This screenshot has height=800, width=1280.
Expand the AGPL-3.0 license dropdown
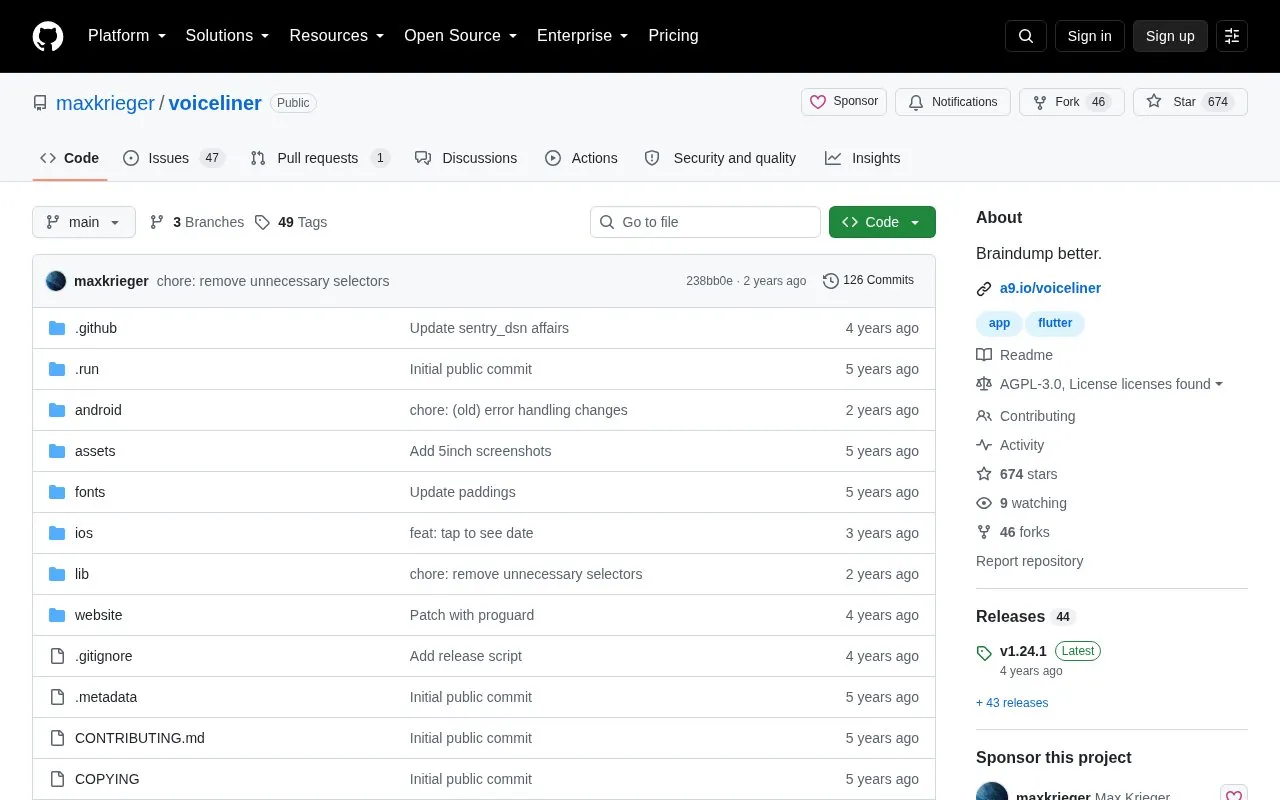coord(1099,384)
